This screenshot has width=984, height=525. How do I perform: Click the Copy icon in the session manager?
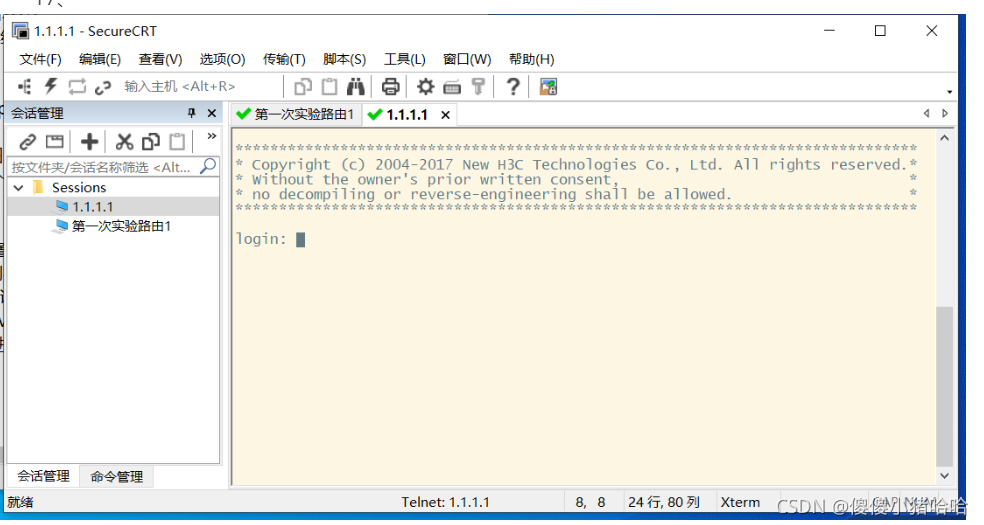pyautogui.click(x=151, y=142)
